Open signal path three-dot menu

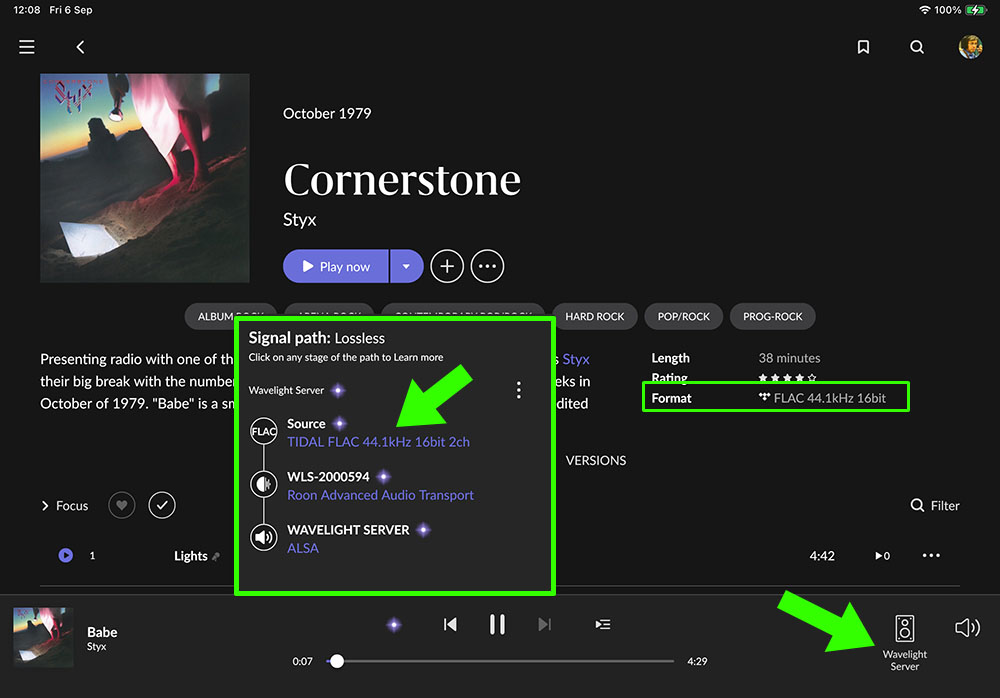coord(518,390)
